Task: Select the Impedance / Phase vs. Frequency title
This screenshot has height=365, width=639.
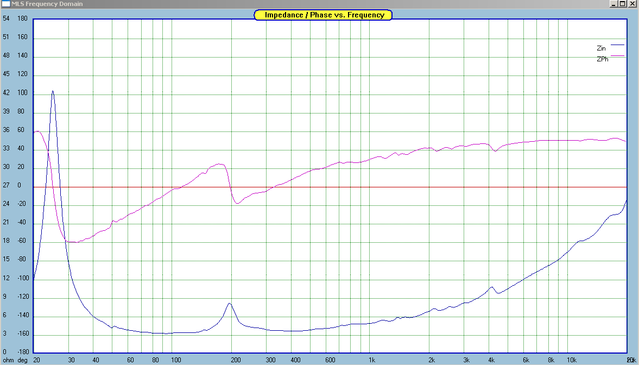Action: 324,15
